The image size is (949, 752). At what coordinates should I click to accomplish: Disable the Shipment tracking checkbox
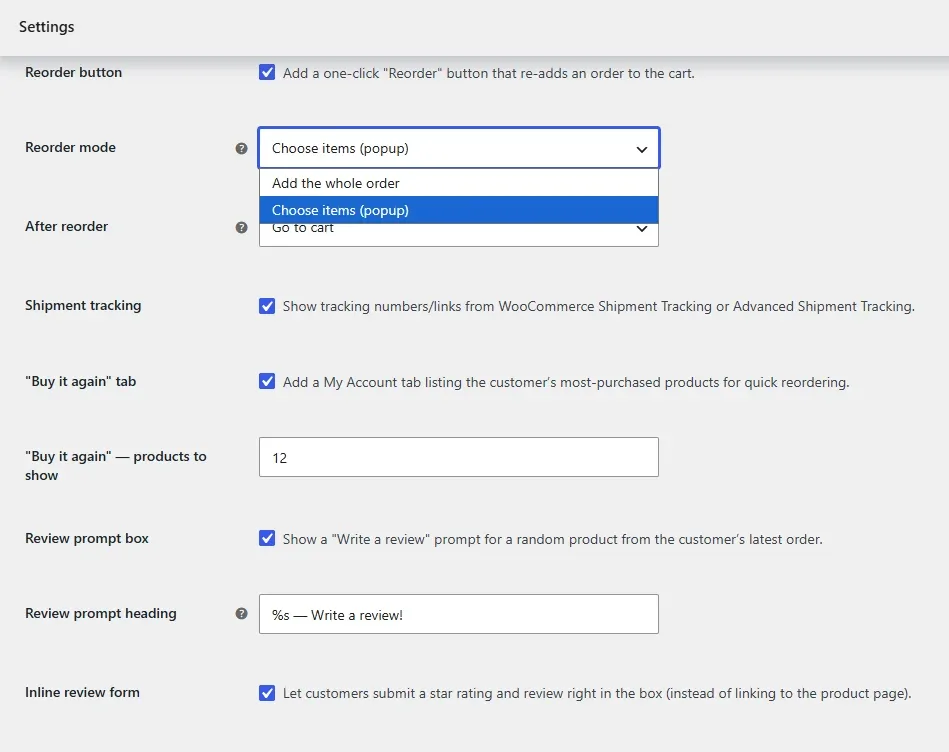tap(267, 306)
